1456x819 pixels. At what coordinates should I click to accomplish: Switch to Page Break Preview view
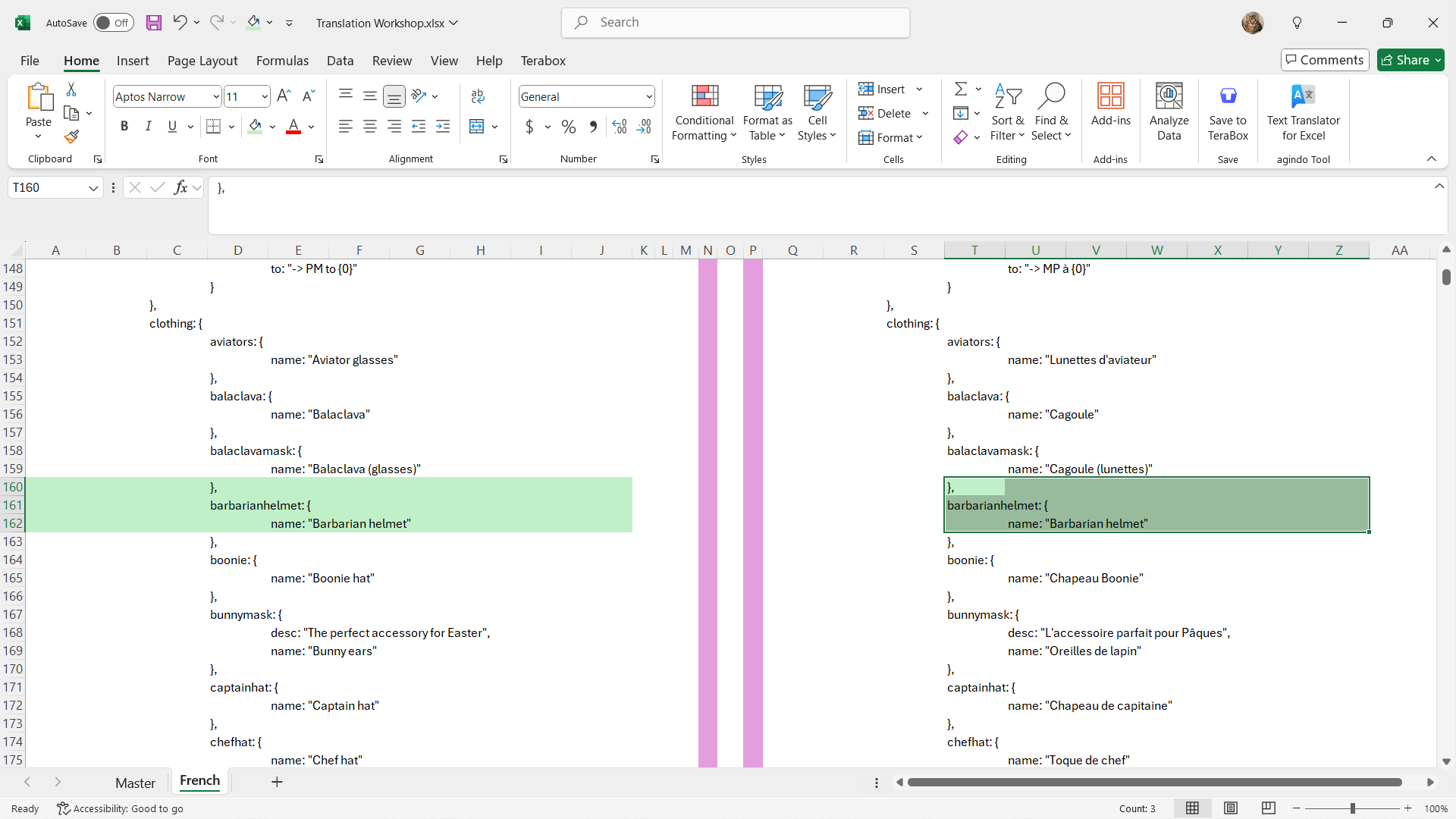1268,808
